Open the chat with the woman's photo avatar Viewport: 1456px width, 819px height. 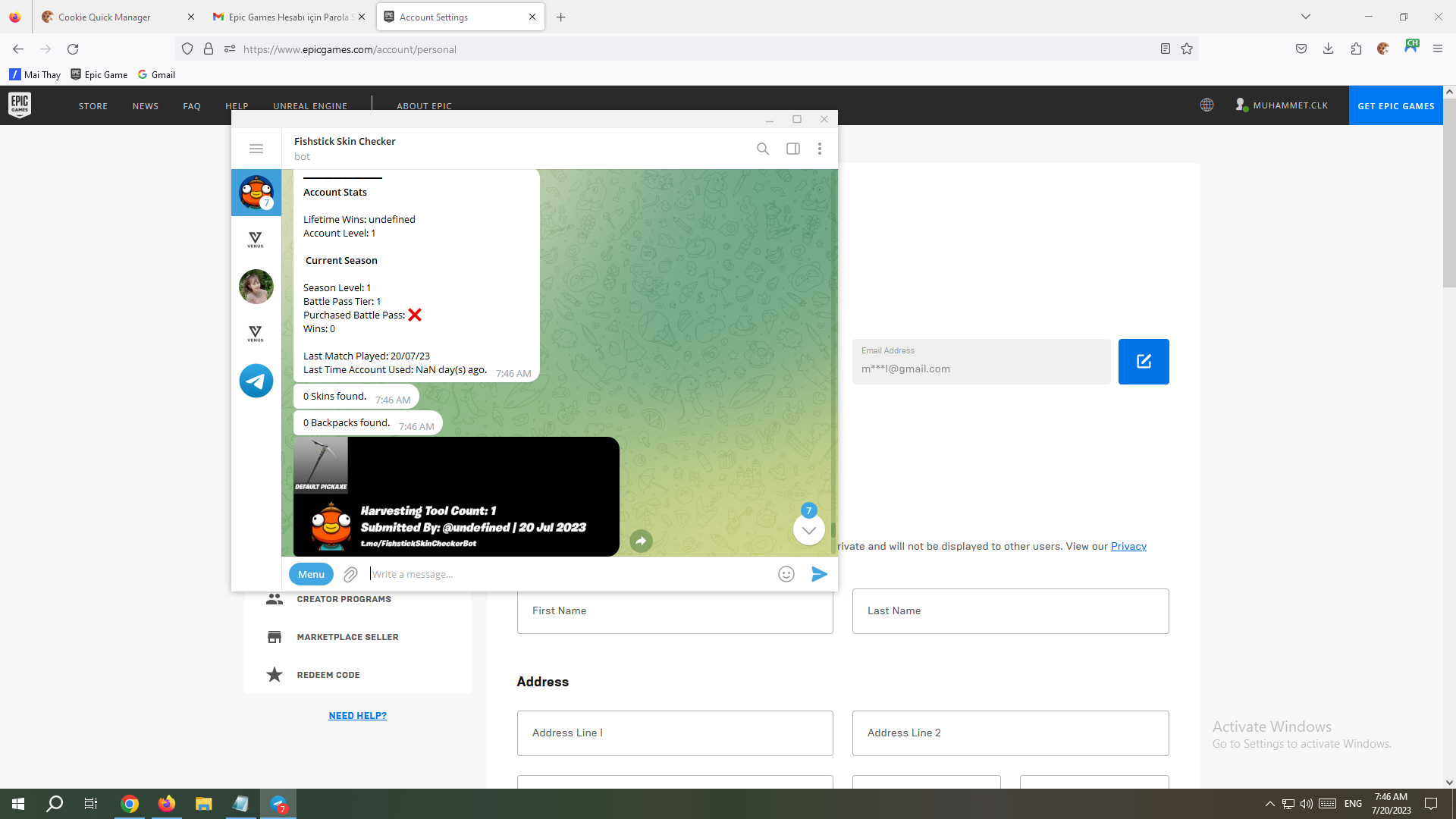tap(256, 287)
